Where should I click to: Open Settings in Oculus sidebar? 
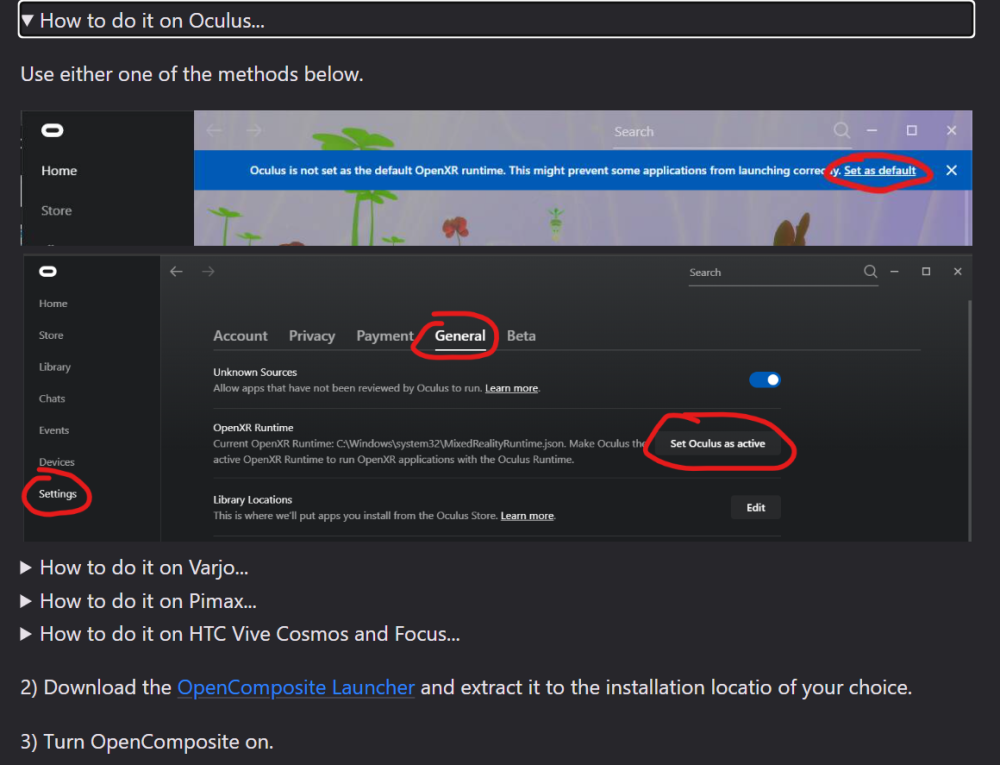tap(57, 494)
